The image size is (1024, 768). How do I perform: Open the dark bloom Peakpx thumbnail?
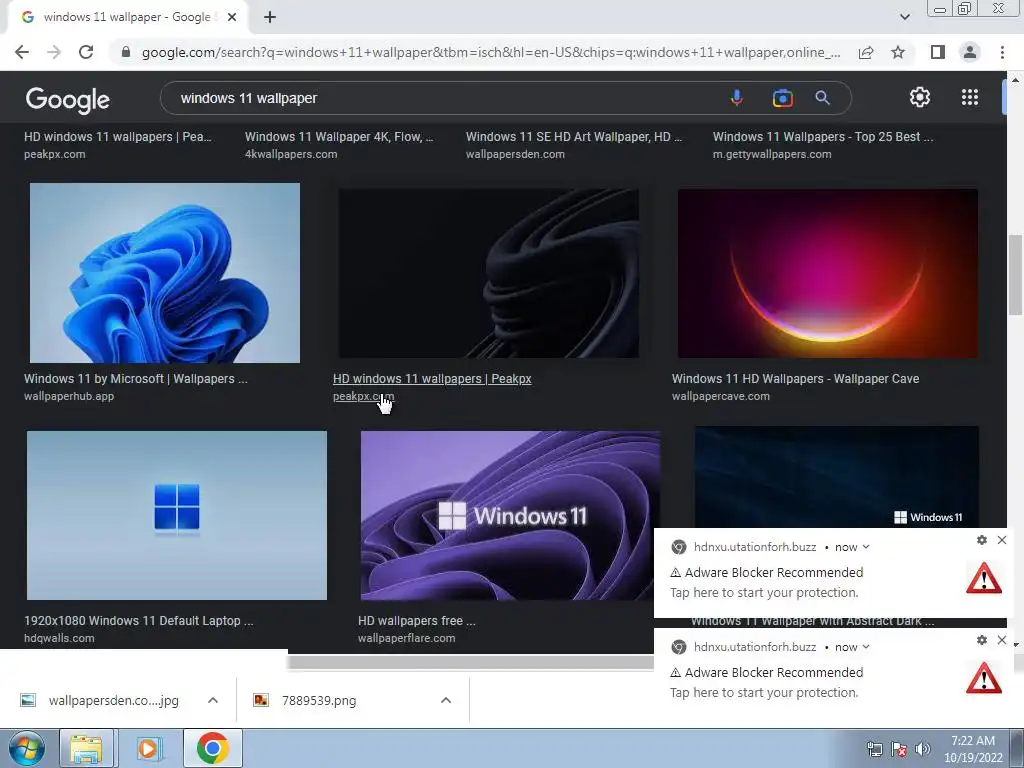pos(488,273)
